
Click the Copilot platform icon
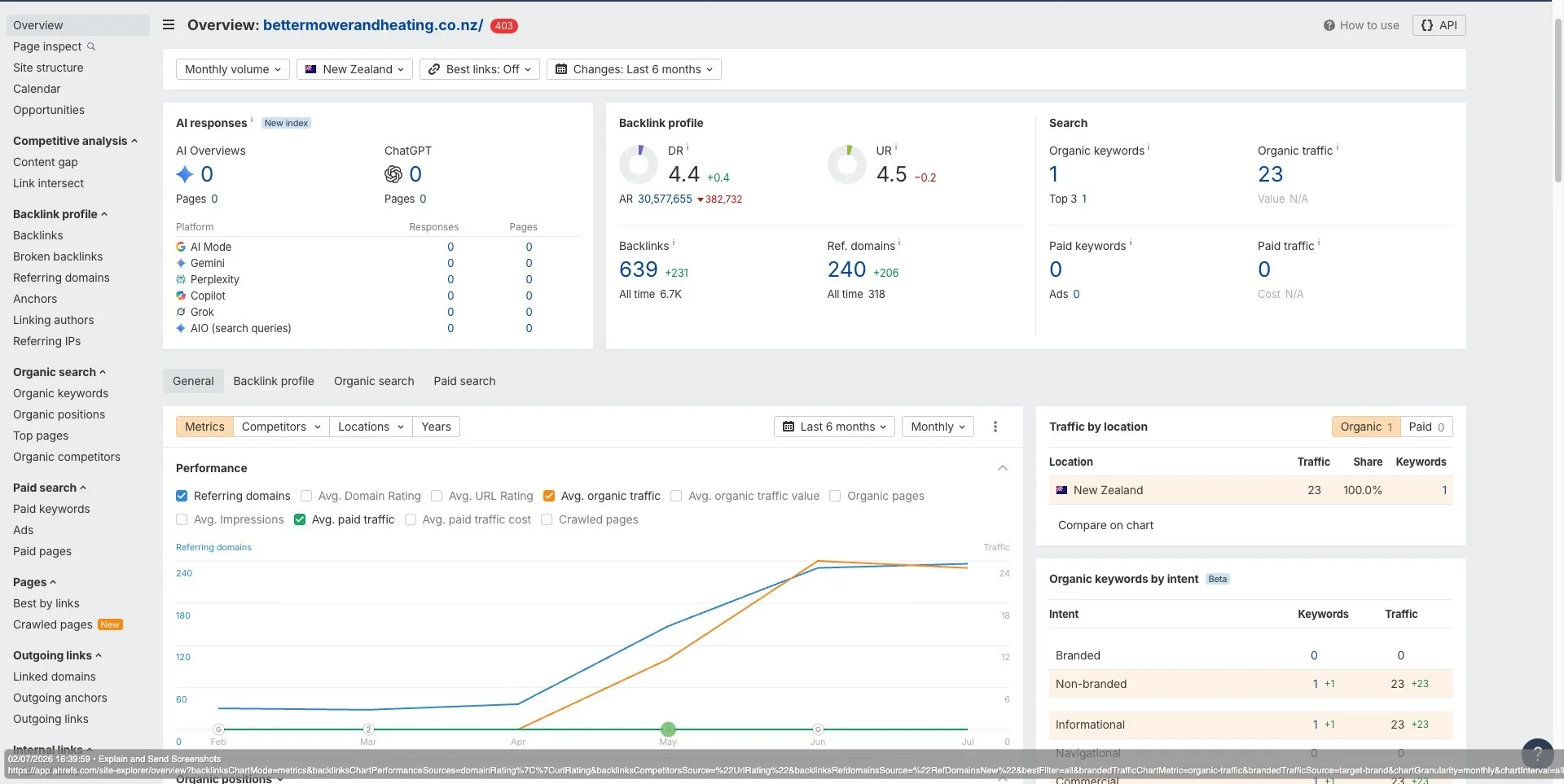click(181, 296)
